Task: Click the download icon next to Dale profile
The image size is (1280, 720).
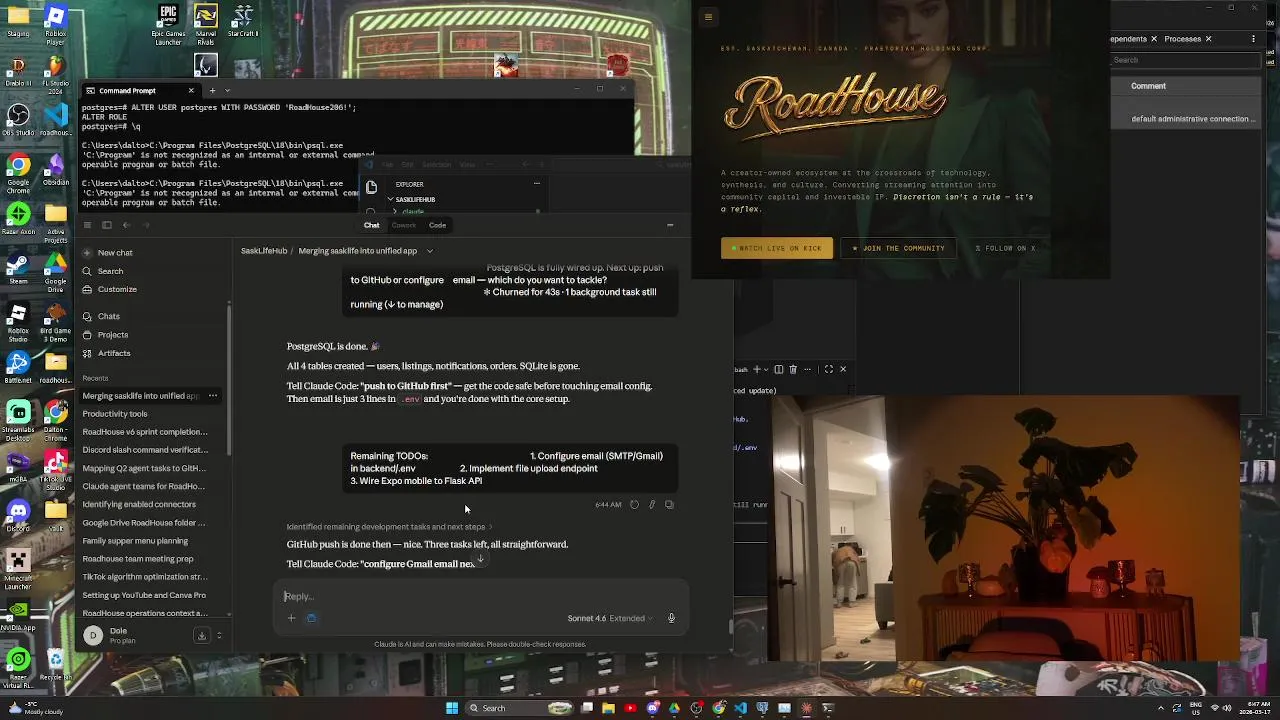Action: point(201,635)
